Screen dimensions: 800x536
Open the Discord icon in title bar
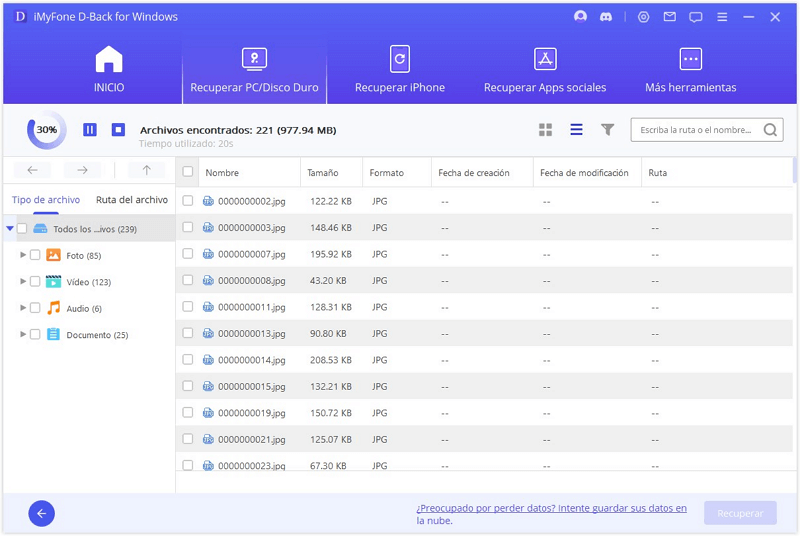(606, 17)
